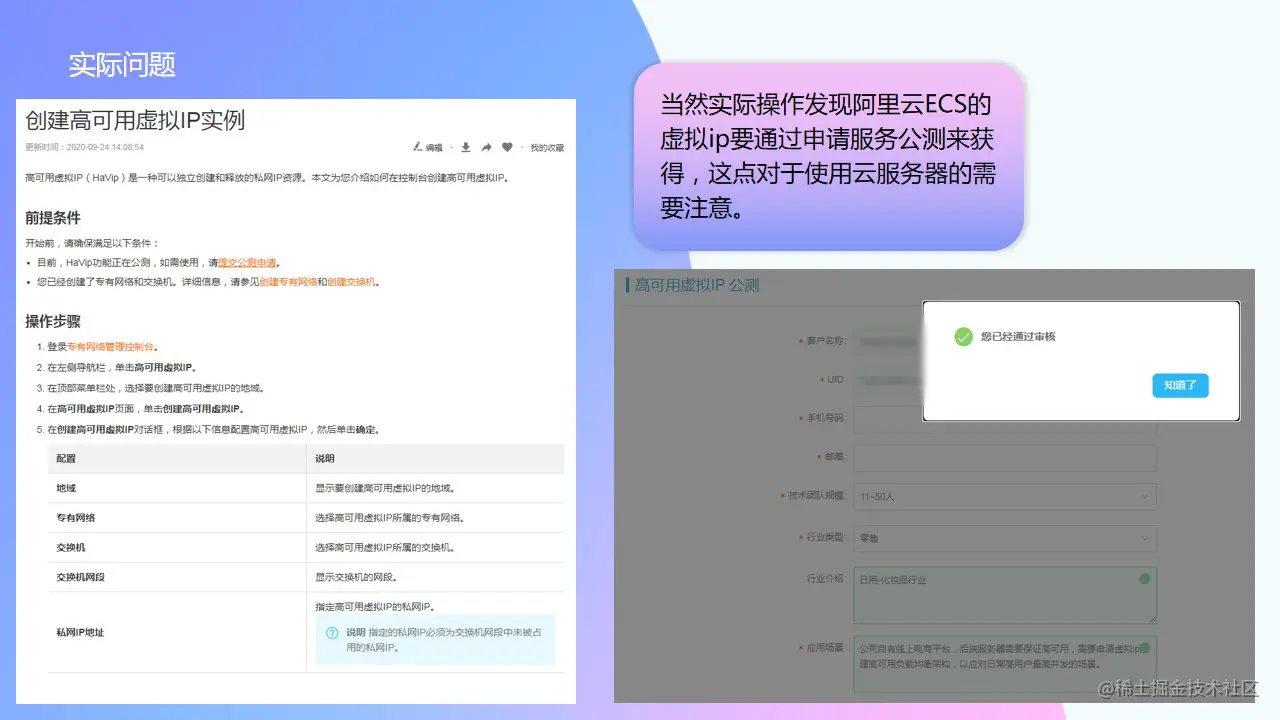Click the share arrow icon

pyautogui.click(x=487, y=148)
